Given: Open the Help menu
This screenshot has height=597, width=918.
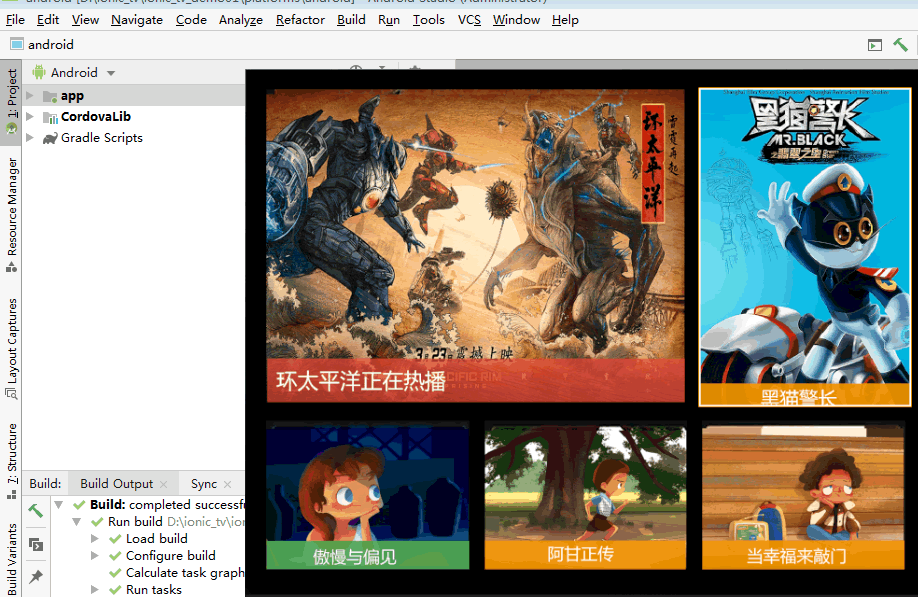Looking at the screenshot, I should point(565,20).
